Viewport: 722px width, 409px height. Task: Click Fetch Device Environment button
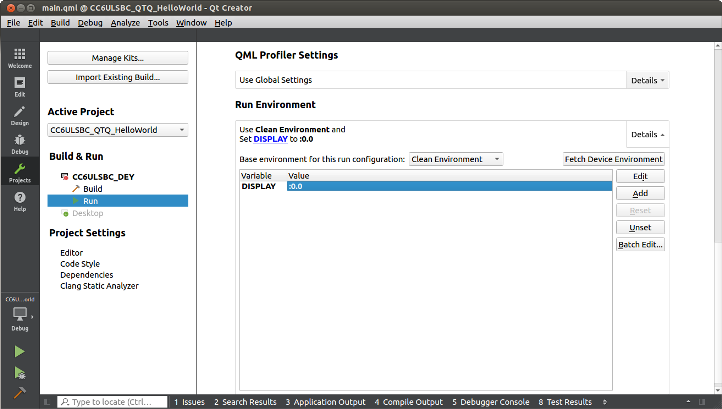(x=614, y=159)
